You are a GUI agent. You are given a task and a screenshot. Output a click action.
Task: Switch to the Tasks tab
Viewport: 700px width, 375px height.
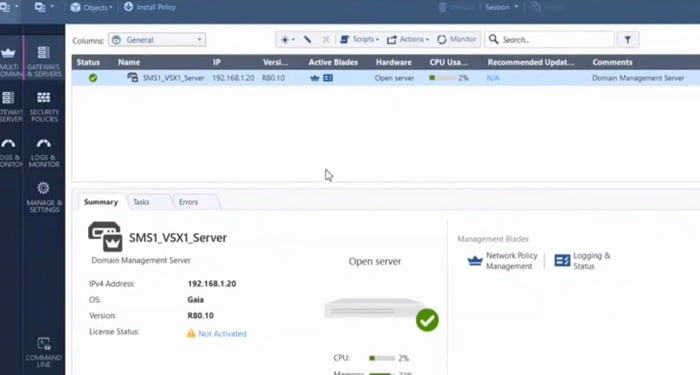point(141,202)
